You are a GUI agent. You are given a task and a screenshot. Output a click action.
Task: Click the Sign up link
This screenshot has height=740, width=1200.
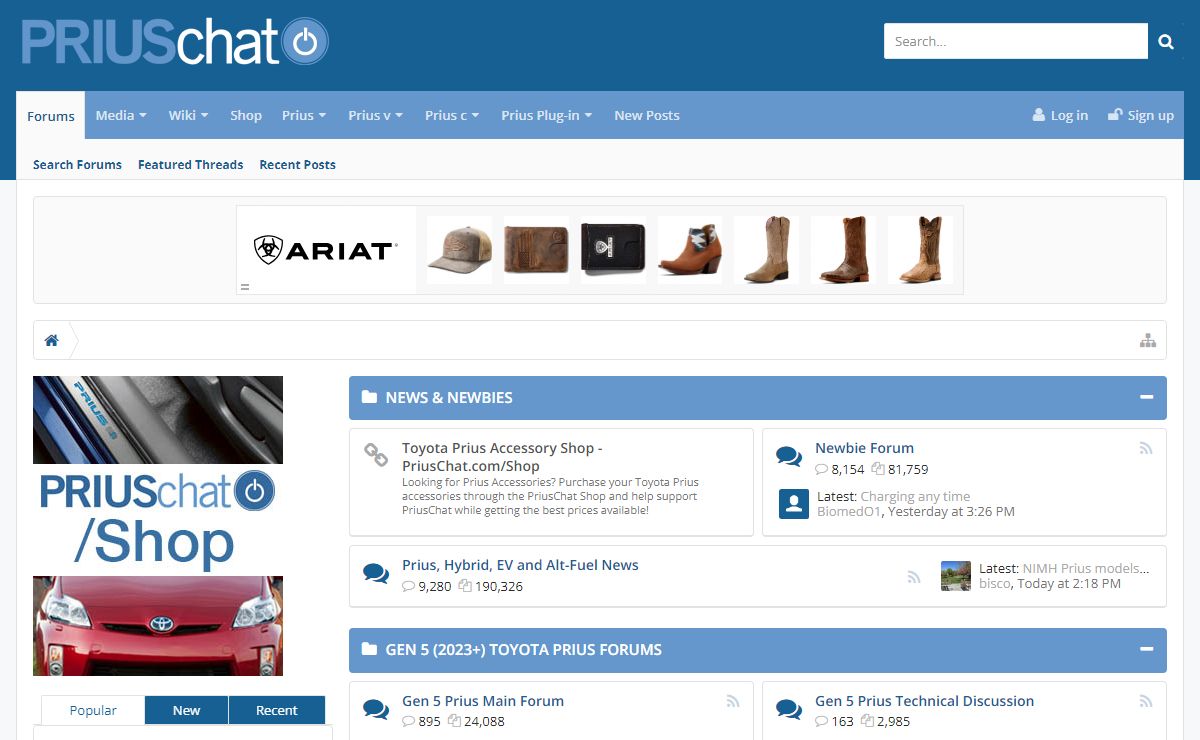coord(1151,115)
